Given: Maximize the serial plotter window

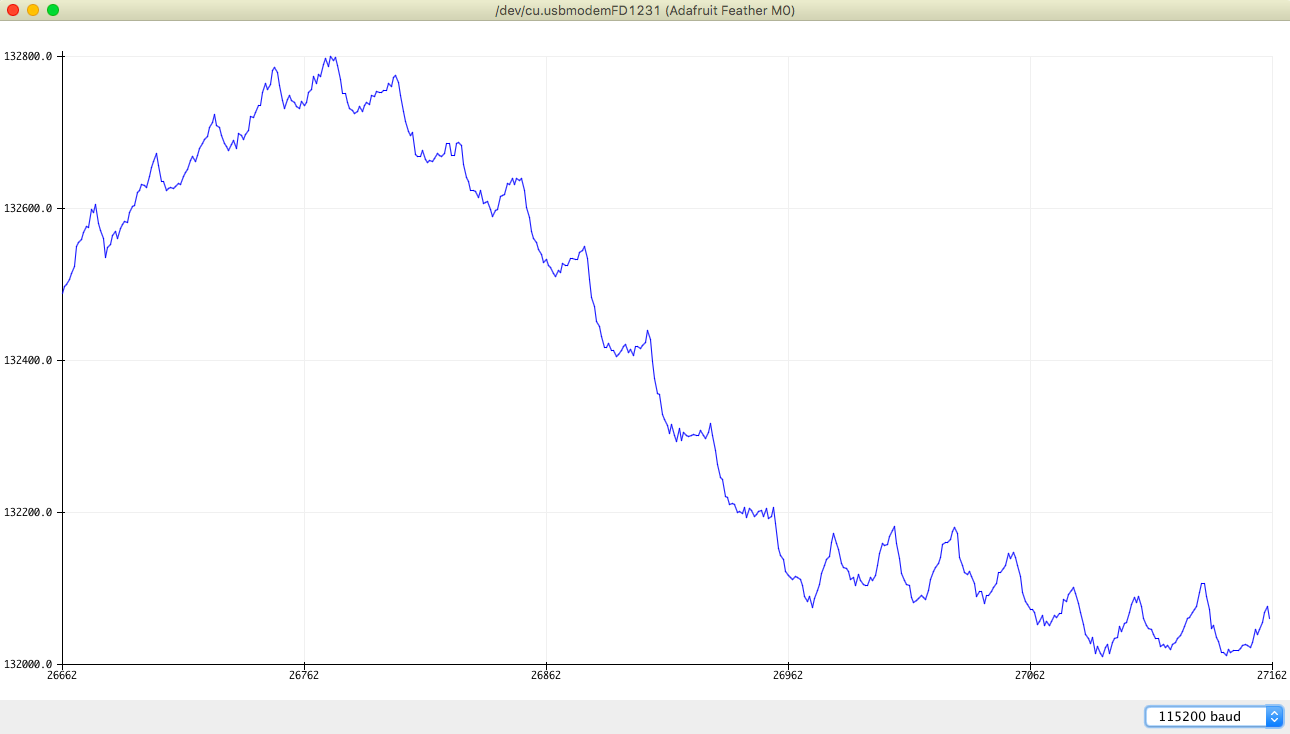Looking at the screenshot, I should tap(53, 10).
